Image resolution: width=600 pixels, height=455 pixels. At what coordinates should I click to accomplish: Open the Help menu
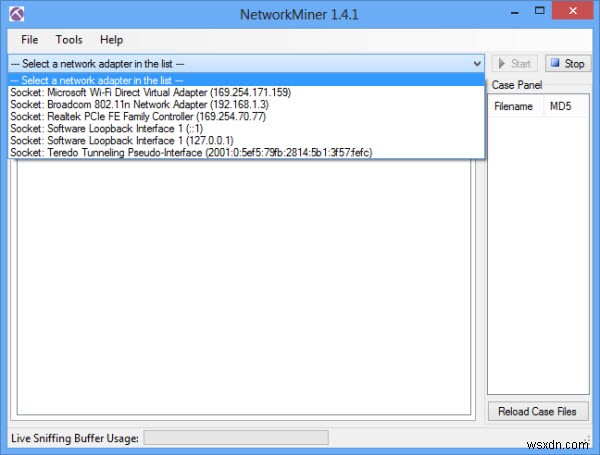point(111,40)
